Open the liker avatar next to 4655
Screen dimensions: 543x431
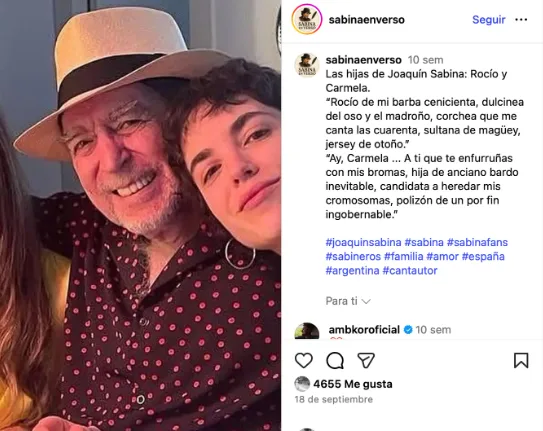(302, 384)
